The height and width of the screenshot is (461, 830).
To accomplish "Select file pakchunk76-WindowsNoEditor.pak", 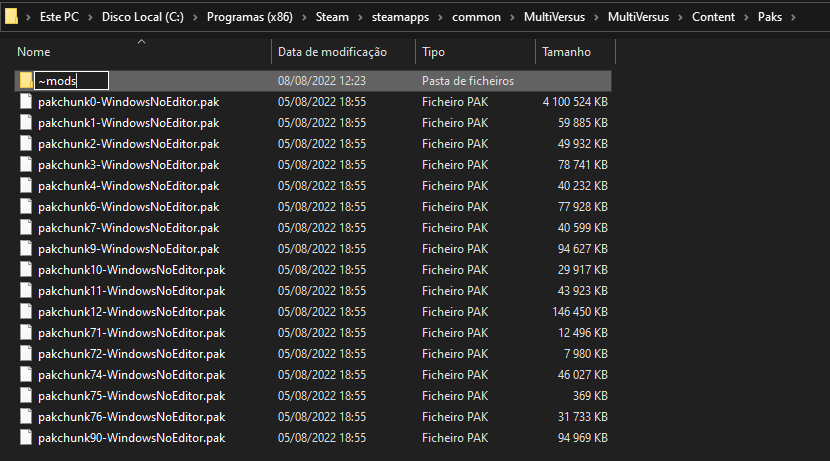I will (x=132, y=417).
